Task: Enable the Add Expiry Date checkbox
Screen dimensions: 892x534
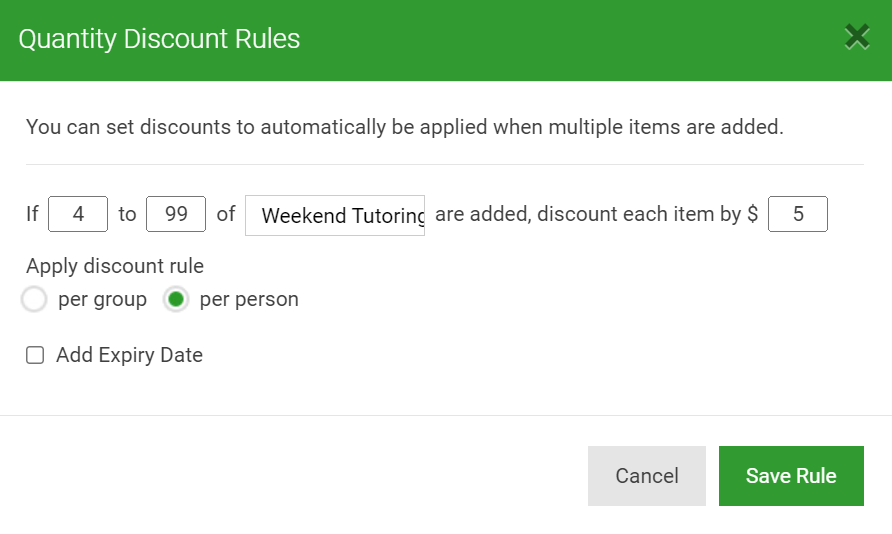Action: pos(35,355)
